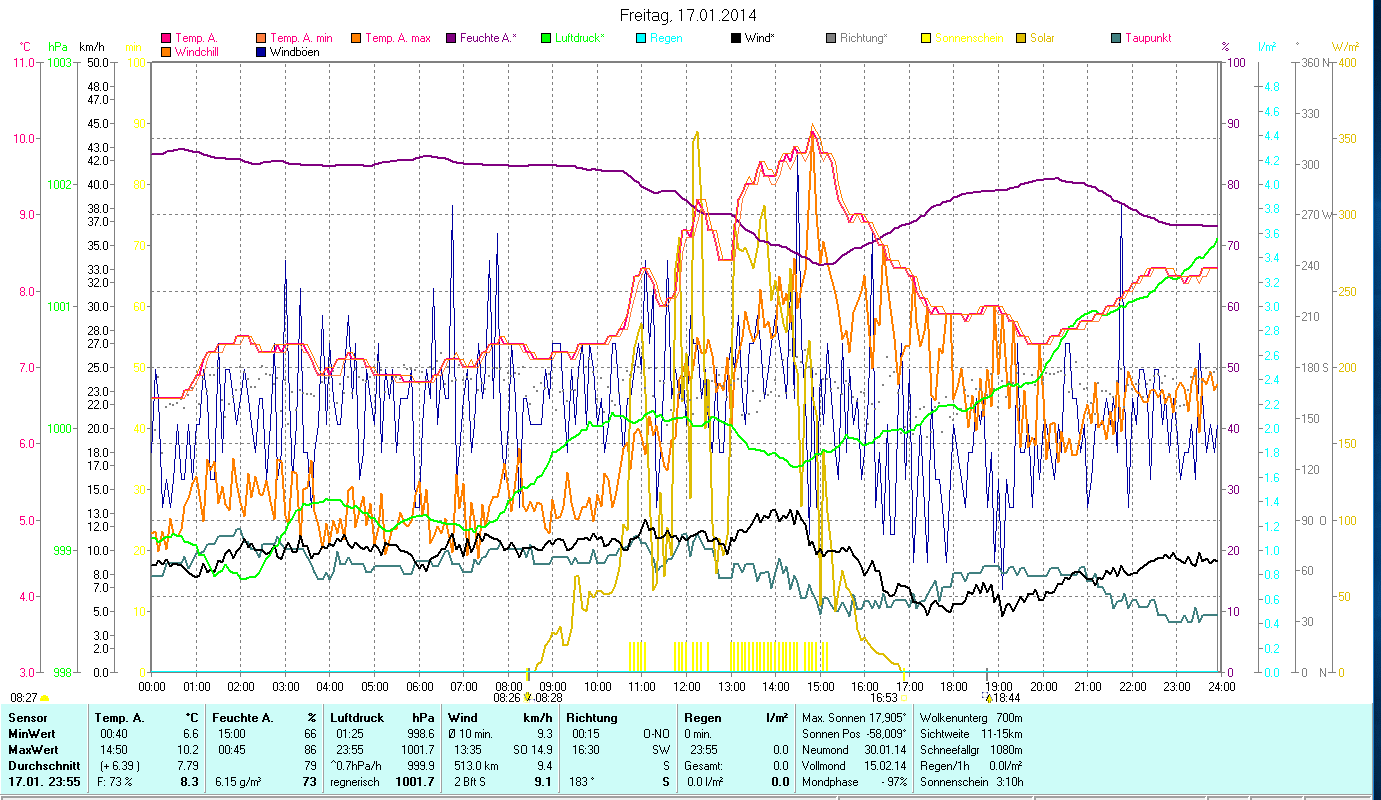Click the yellow Sonnenschein legend square
This screenshot has width=1381, height=800.
click(926, 39)
